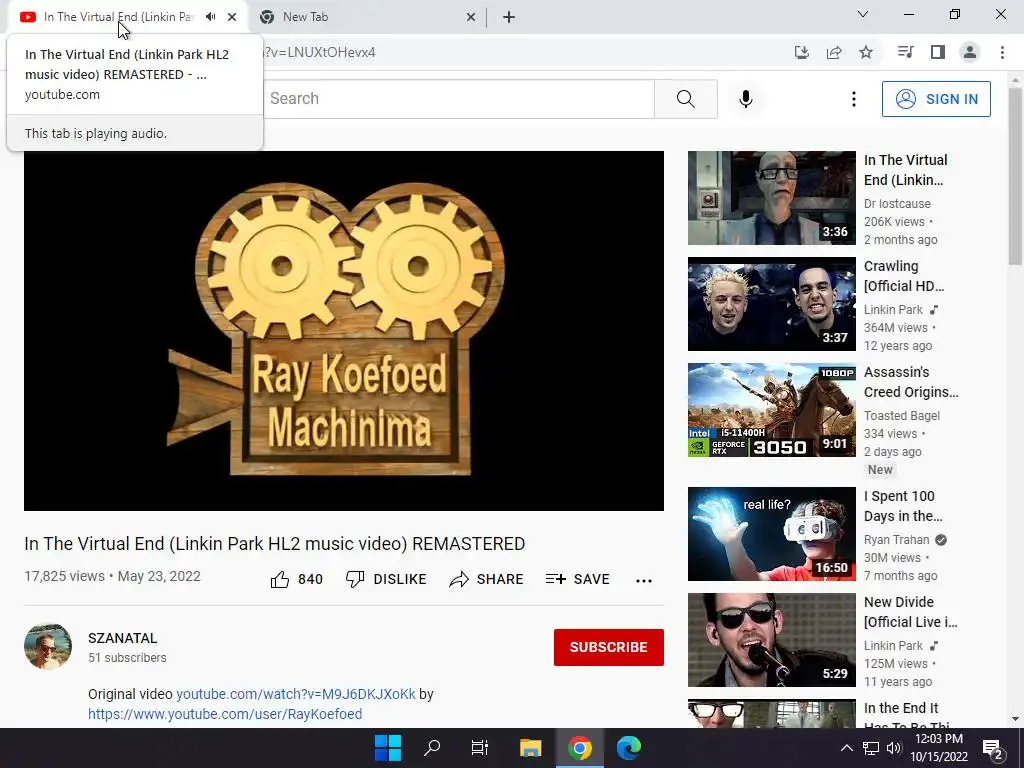This screenshot has width=1024, height=768.
Task: Bookmark this page with the star icon
Action: coord(866,52)
